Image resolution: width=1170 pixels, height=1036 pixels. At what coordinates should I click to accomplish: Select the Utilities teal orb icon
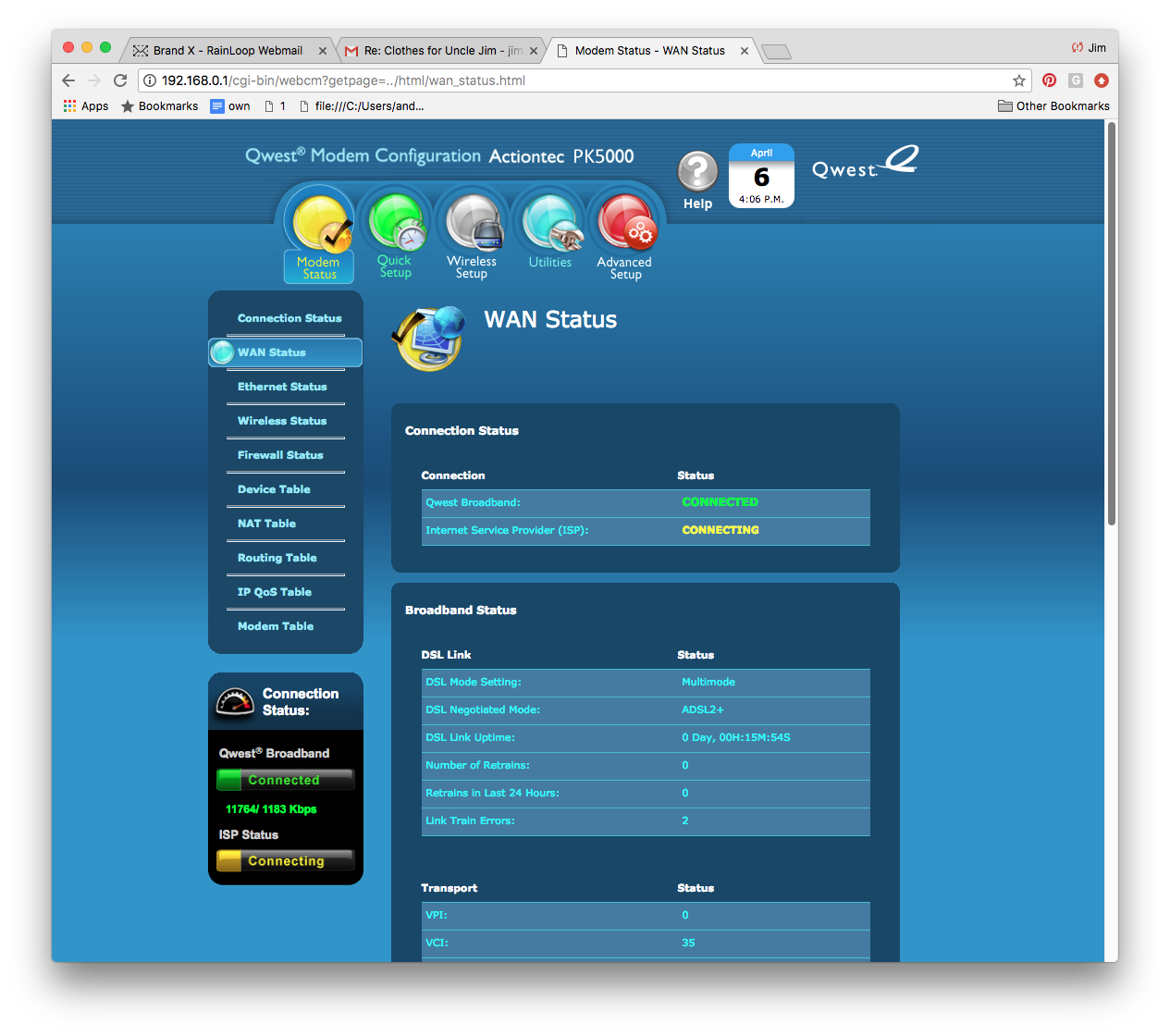550,224
